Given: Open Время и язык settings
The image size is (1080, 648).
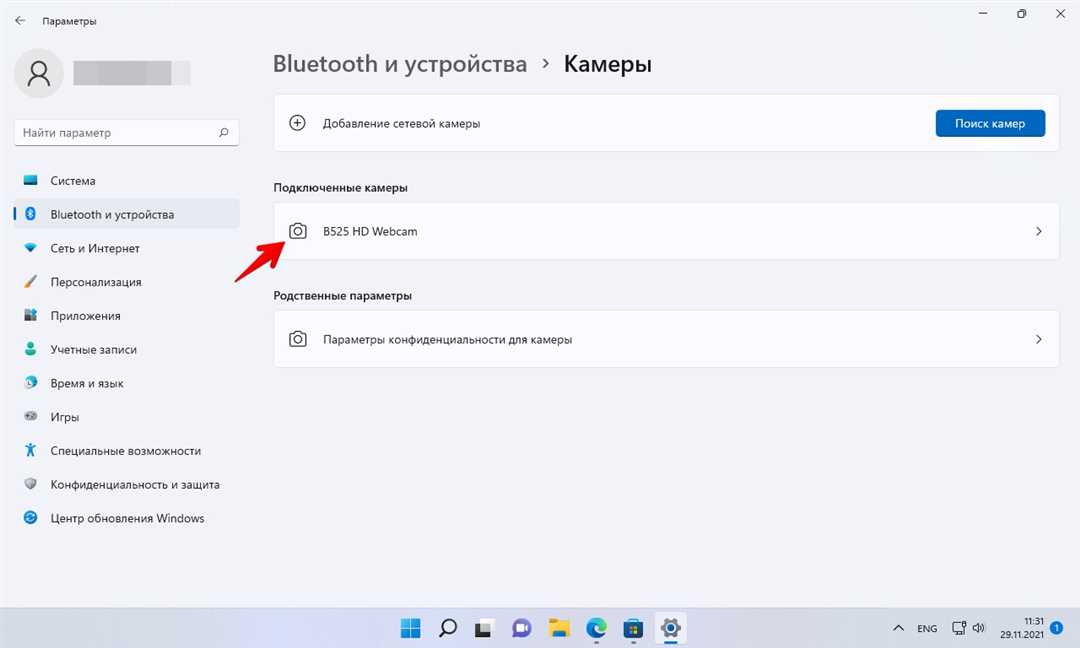Looking at the screenshot, I should (90, 383).
